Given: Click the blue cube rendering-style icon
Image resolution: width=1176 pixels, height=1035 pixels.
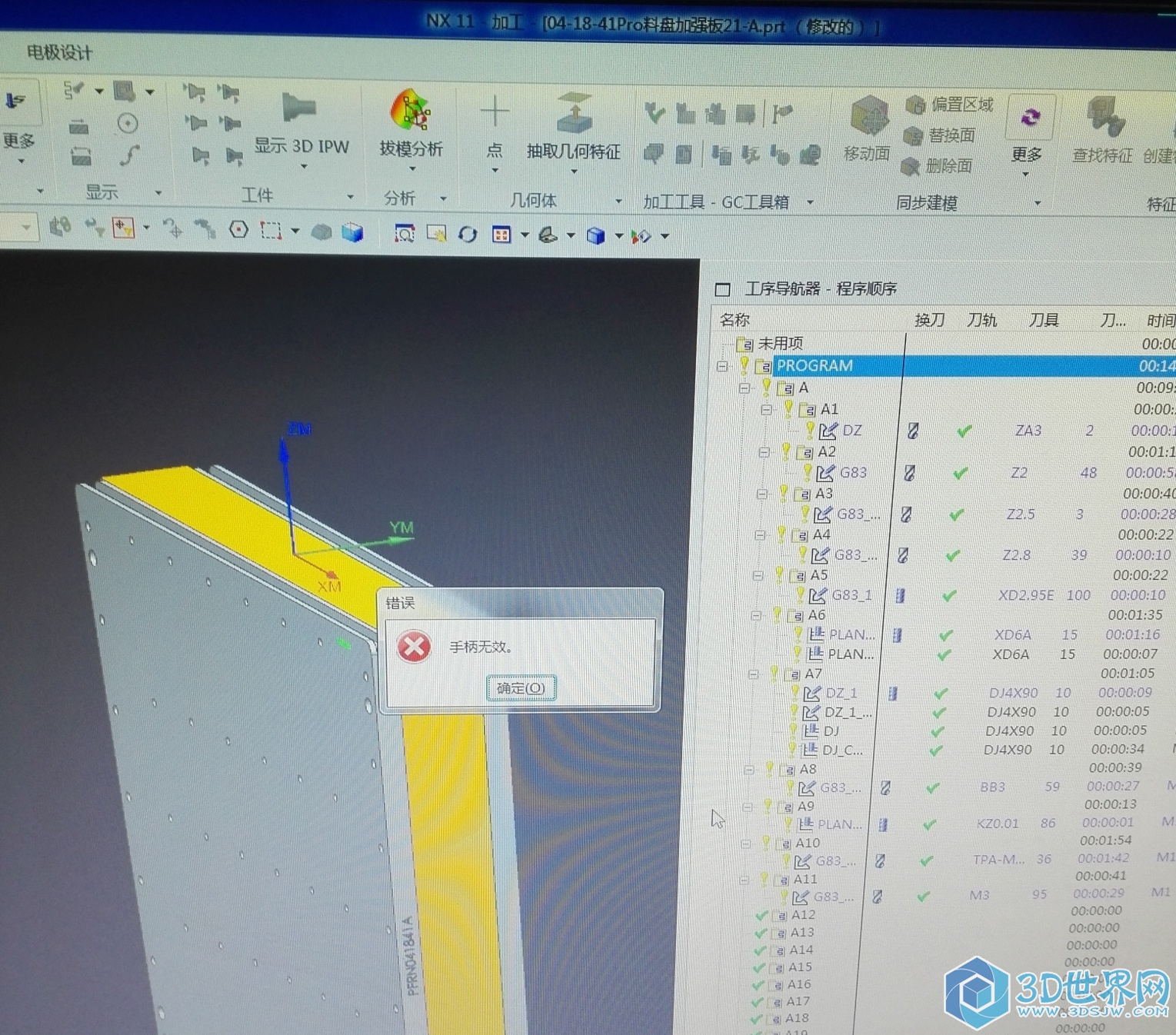Looking at the screenshot, I should pos(595,235).
